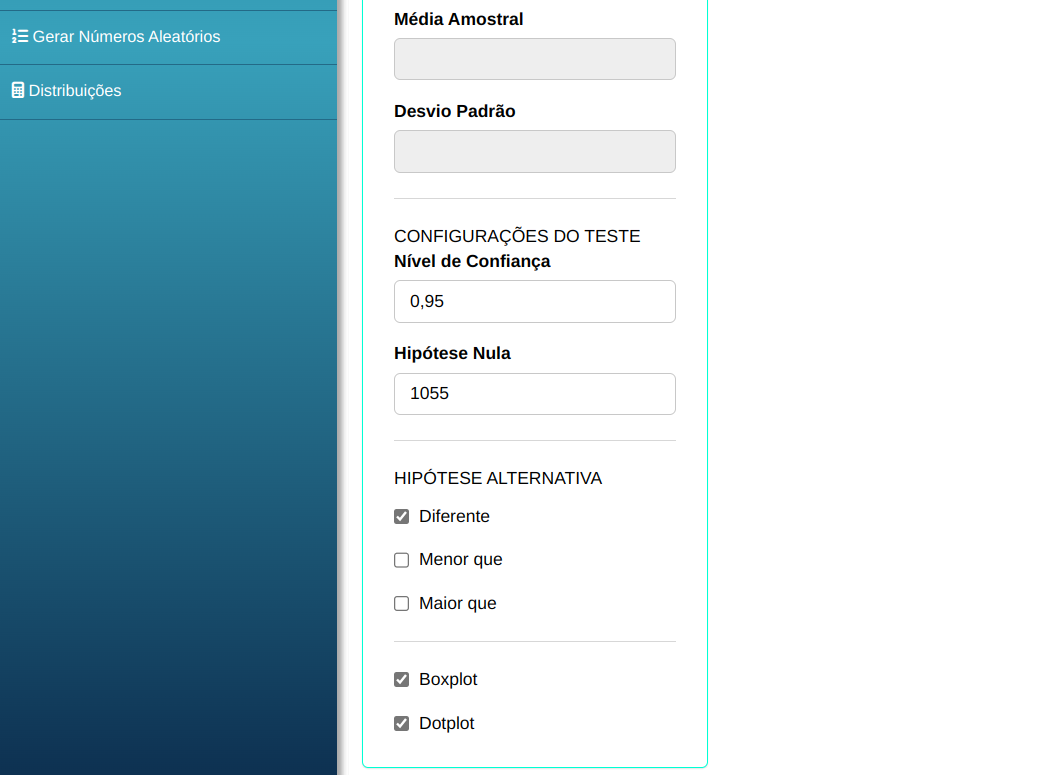This screenshot has width=1047, height=775.
Task: Click the greyed Média Amostral field
Action: point(534,59)
